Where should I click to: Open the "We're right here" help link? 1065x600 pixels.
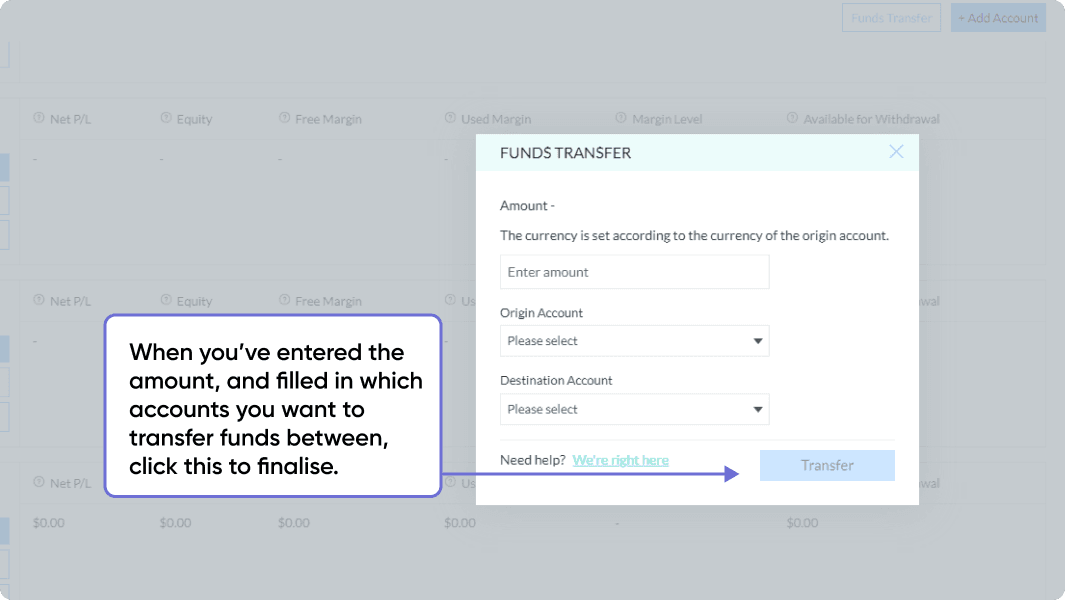tap(620, 460)
